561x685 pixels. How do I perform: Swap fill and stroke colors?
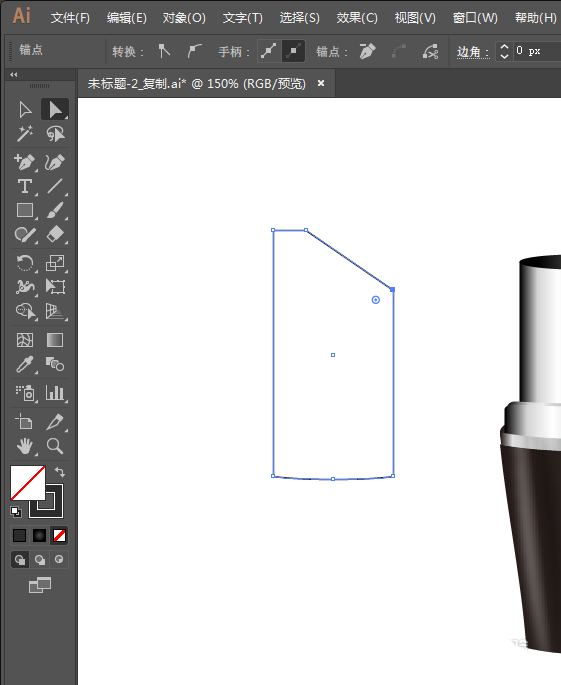point(60,472)
